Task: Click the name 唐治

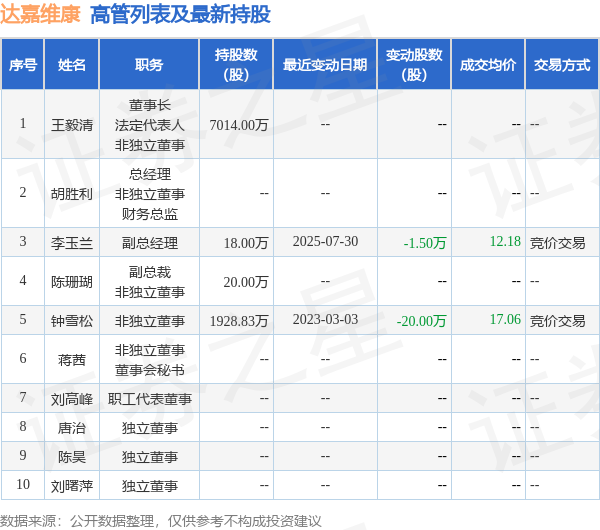Action: point(72,428)
